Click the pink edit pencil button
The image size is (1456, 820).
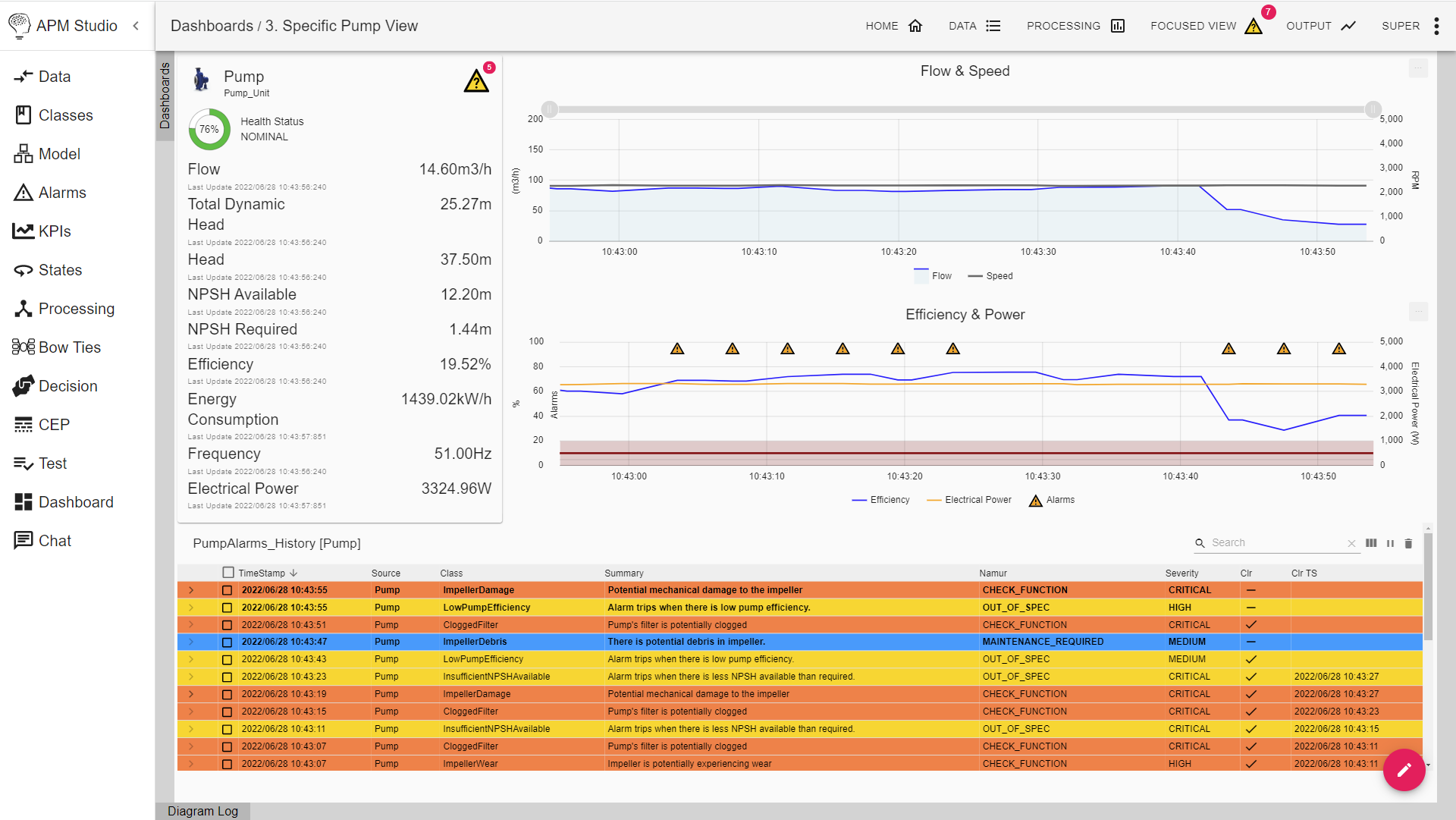click(x=1404, y=770)
